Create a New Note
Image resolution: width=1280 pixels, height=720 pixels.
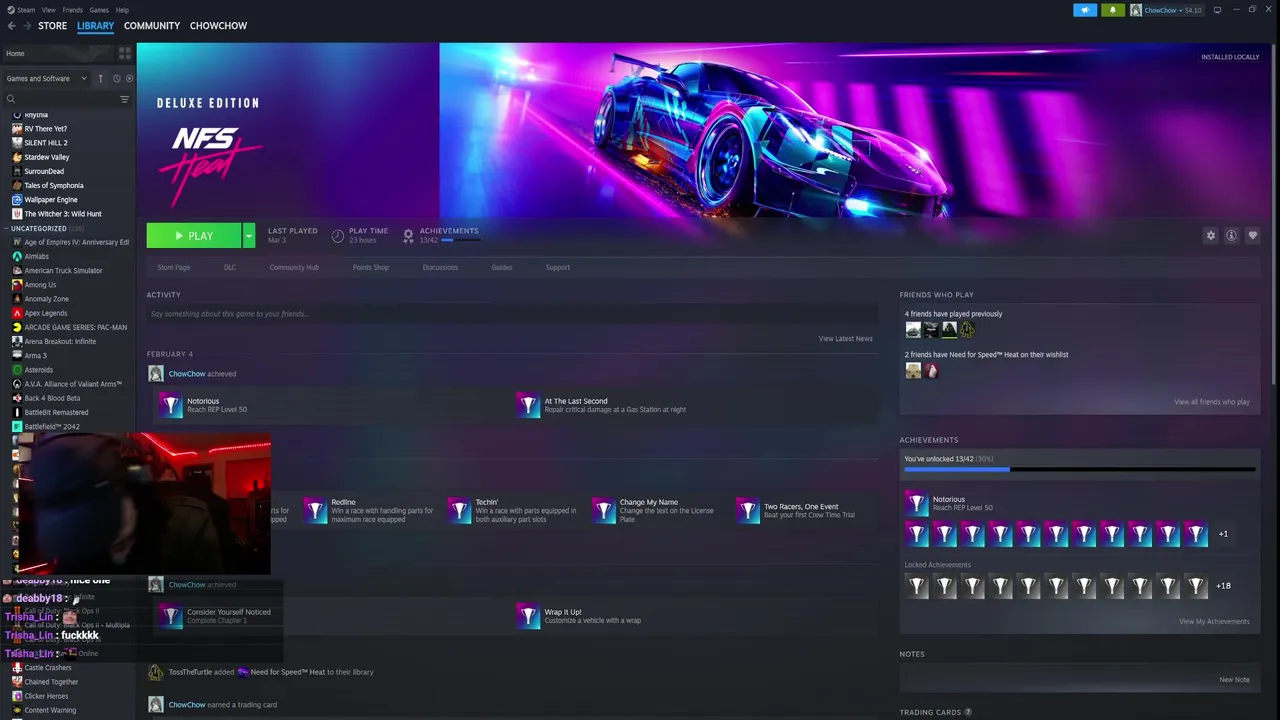(x=1235, y=680)
